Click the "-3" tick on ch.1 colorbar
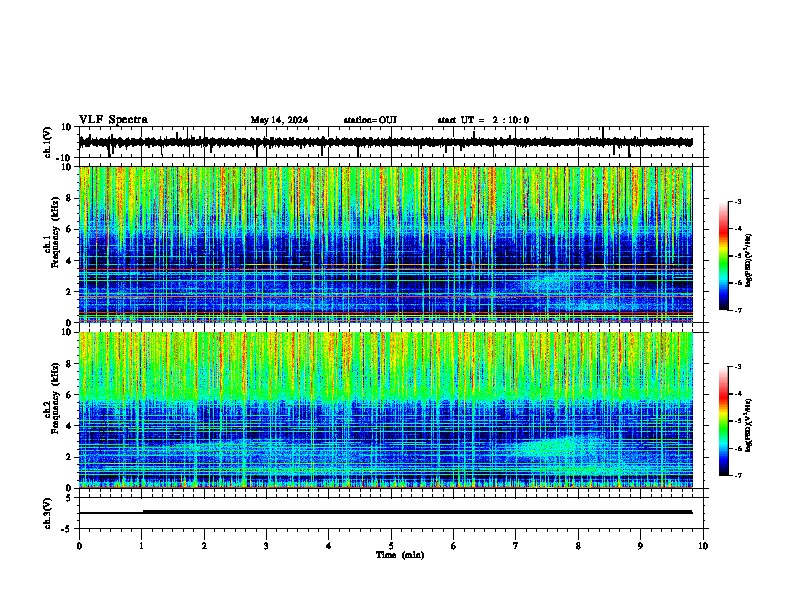 click(x=737, y=201)
